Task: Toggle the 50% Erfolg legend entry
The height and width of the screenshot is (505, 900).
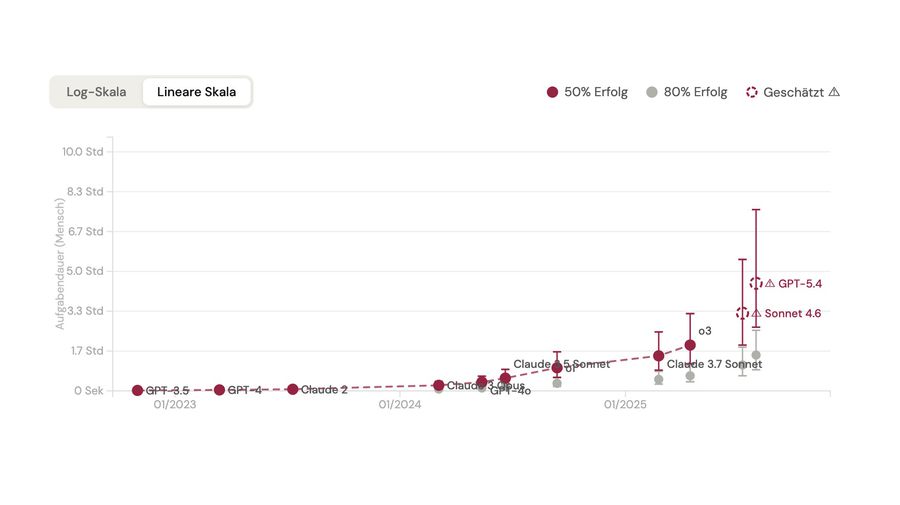Action: (587, 92)
